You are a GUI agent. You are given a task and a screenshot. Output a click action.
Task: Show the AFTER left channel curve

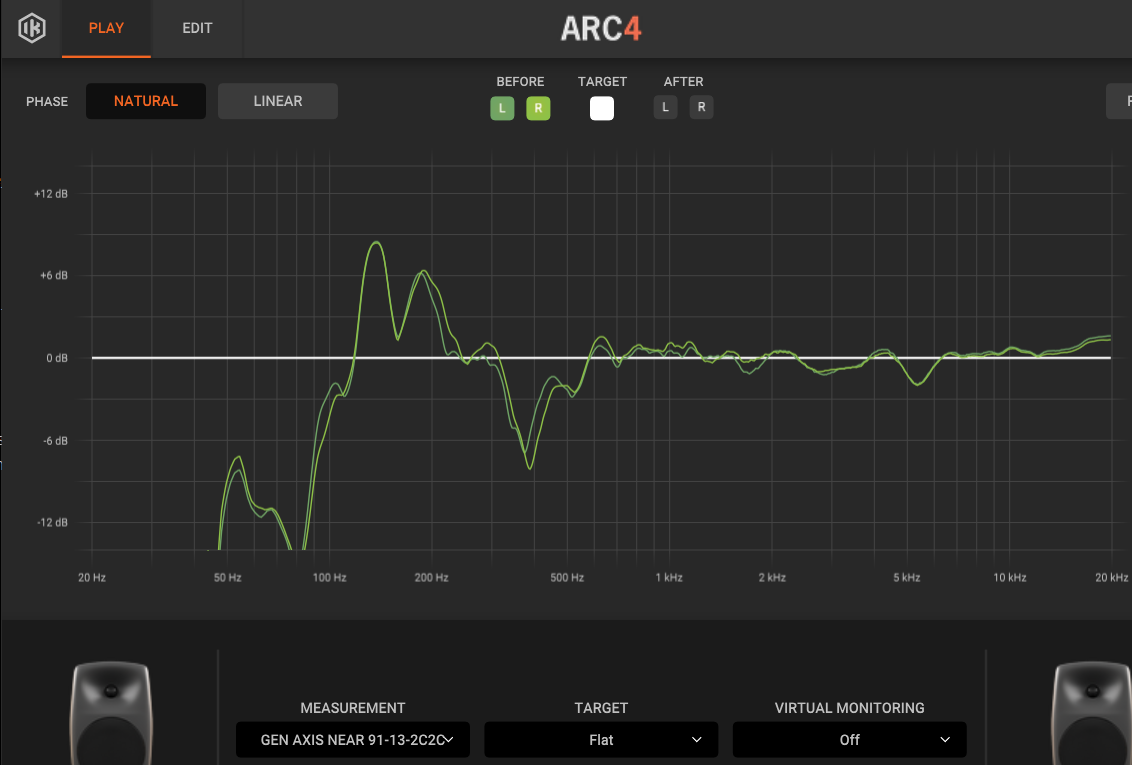point(666,107)
